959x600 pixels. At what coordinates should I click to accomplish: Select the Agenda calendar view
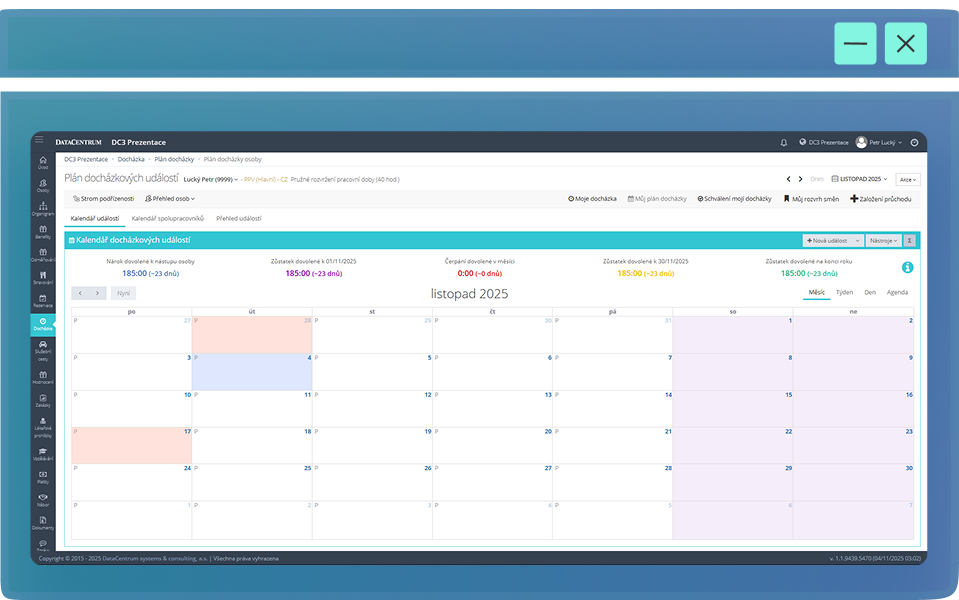pyautogui.click(x=897, y=292)
